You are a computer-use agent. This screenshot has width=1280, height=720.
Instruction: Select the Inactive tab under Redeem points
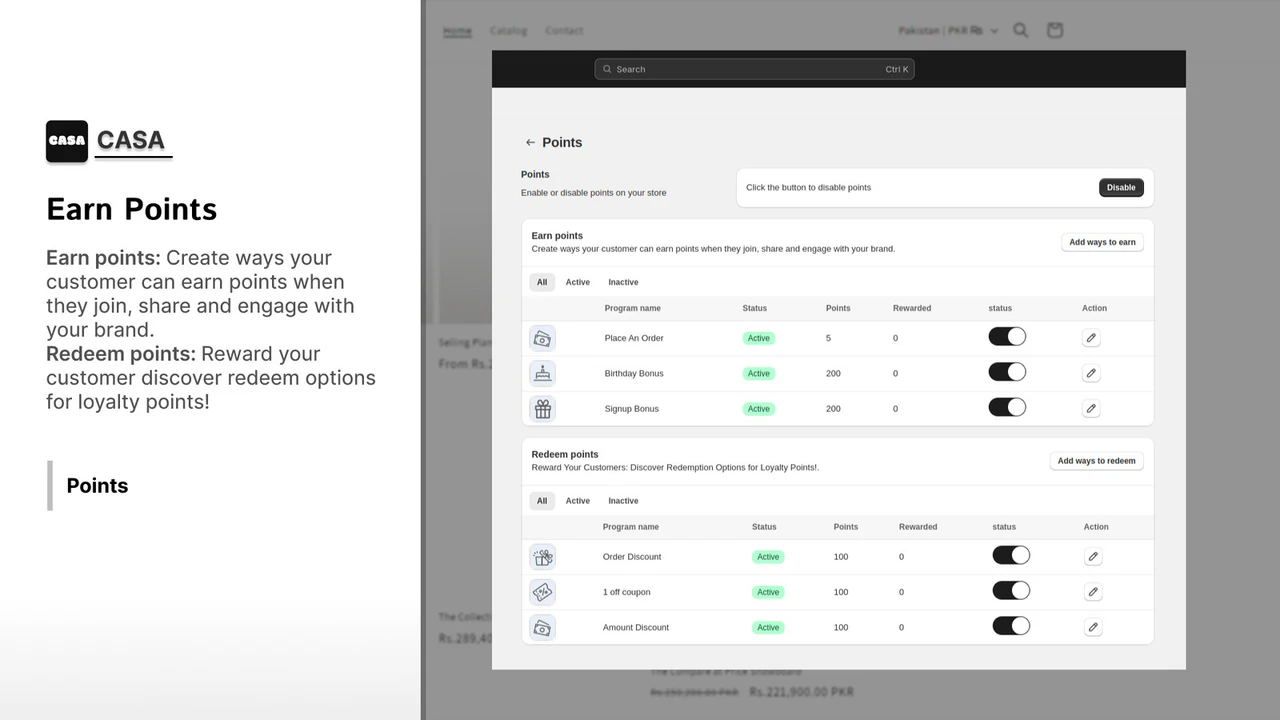coord(623,501)
